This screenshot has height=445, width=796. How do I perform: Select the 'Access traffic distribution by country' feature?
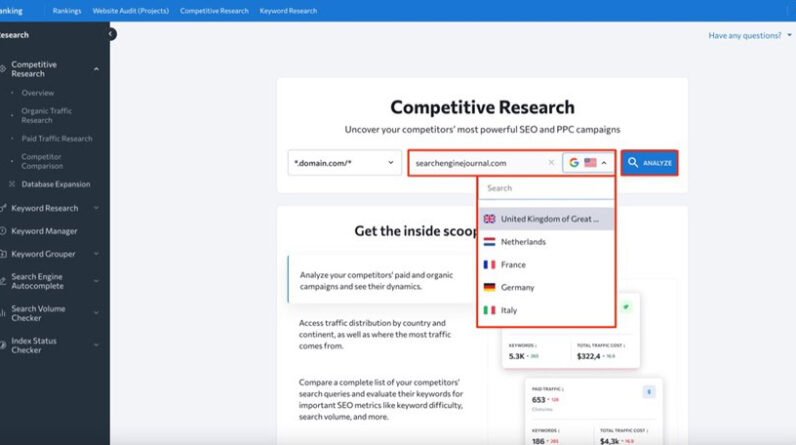tap(375, 334)
